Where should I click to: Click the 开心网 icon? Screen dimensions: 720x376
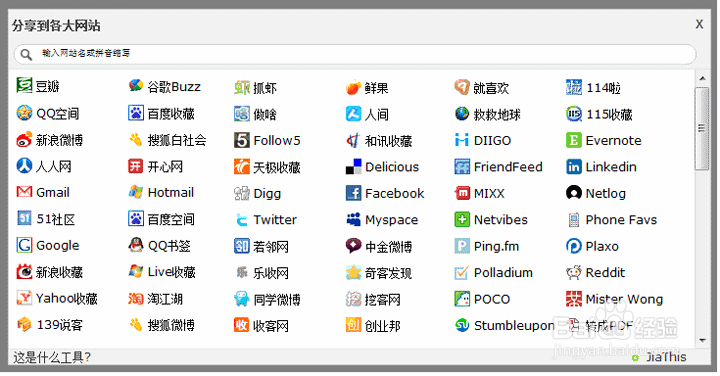tap(135, 166)
